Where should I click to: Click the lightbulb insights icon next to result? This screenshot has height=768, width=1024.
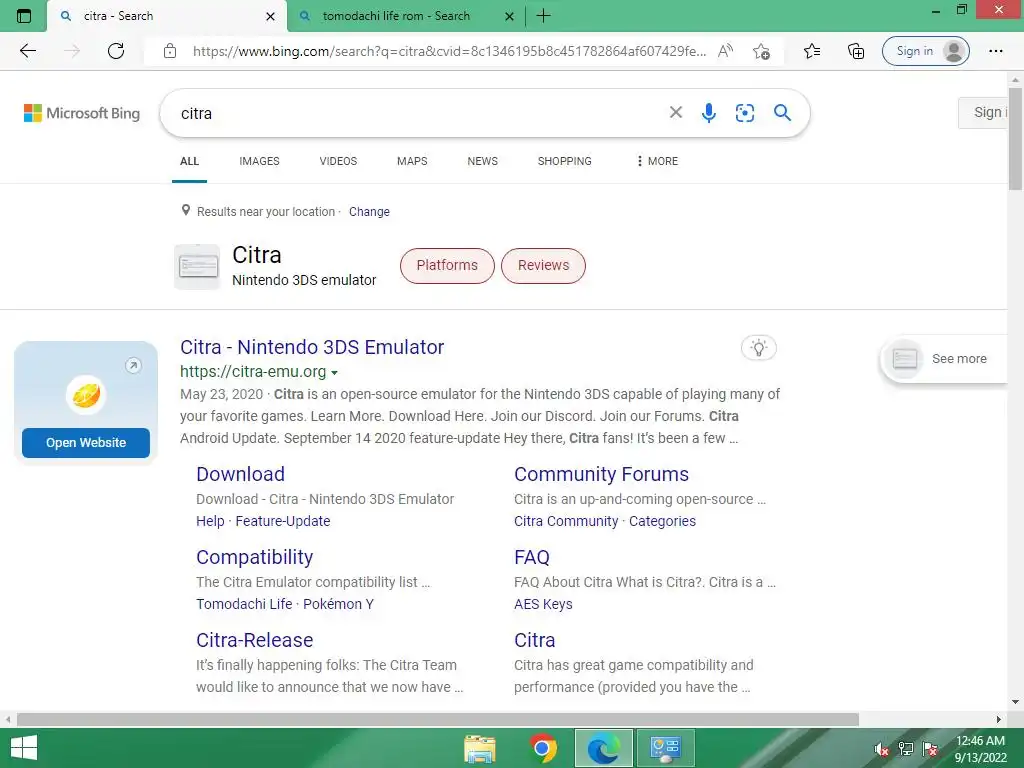tap(758, 347)
